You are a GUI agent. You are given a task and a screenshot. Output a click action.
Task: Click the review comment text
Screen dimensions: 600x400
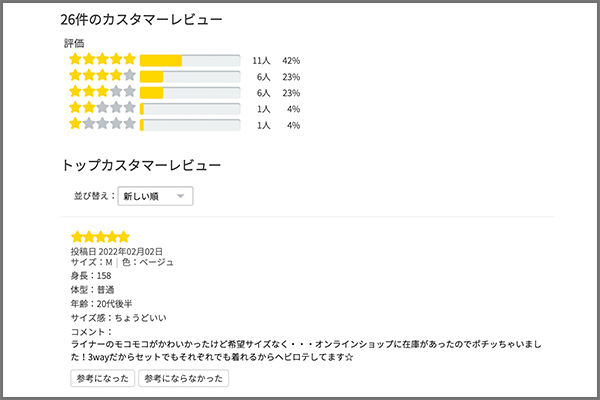tap(300, 350)
